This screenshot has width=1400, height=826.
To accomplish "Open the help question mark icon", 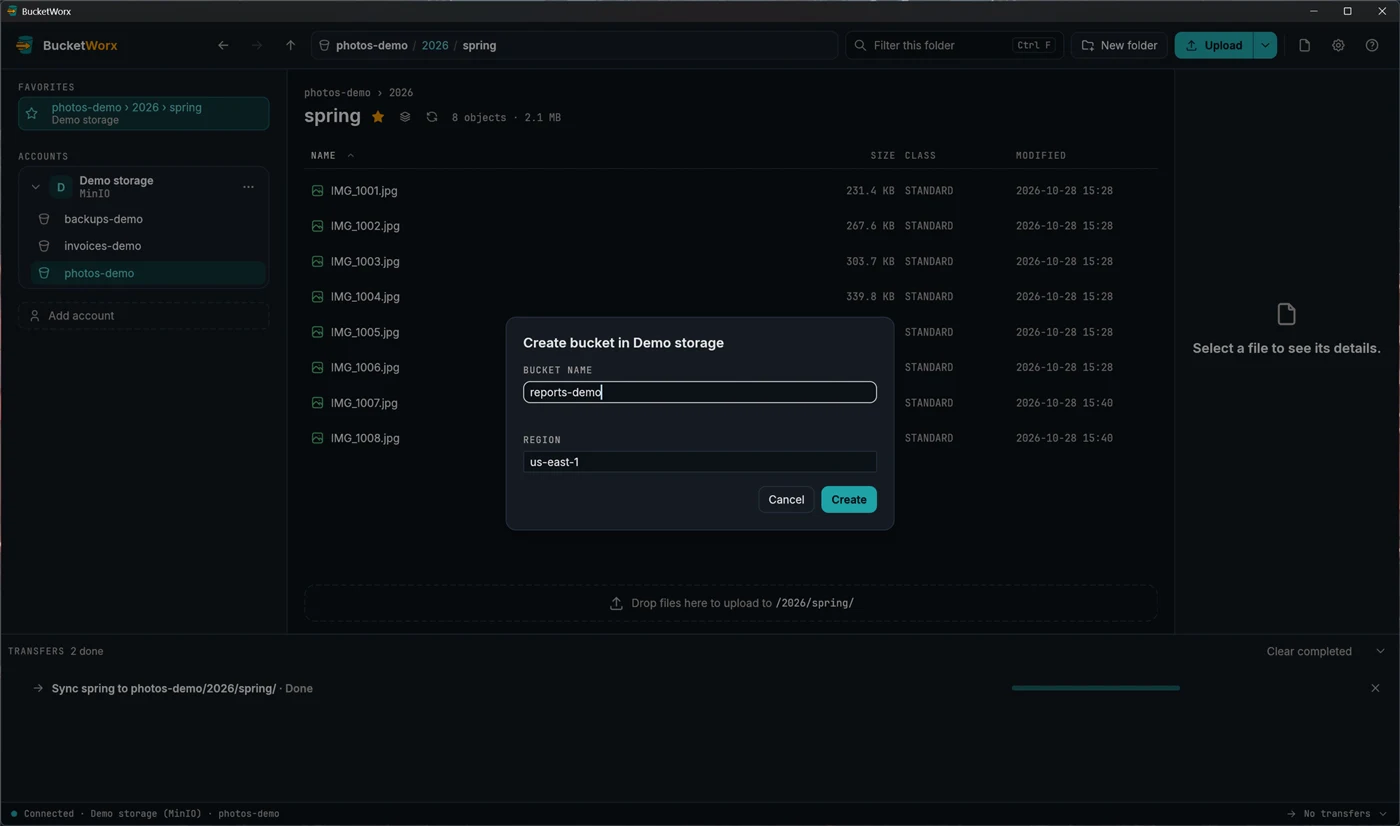I will [x=1372, y=45].
